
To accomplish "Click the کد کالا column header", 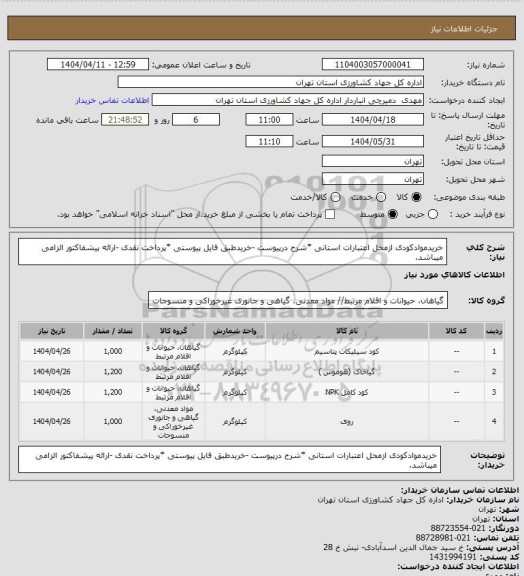I will [456, 331].
